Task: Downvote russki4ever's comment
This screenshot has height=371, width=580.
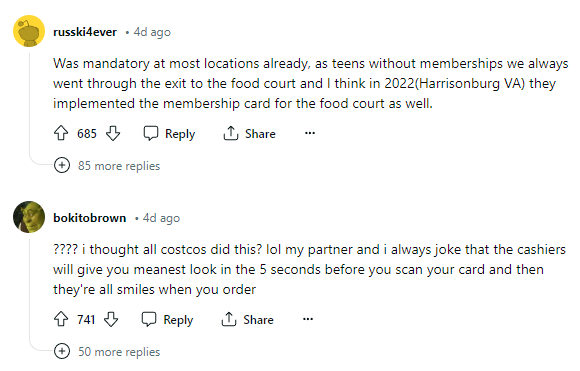Action: click(113, 133)
